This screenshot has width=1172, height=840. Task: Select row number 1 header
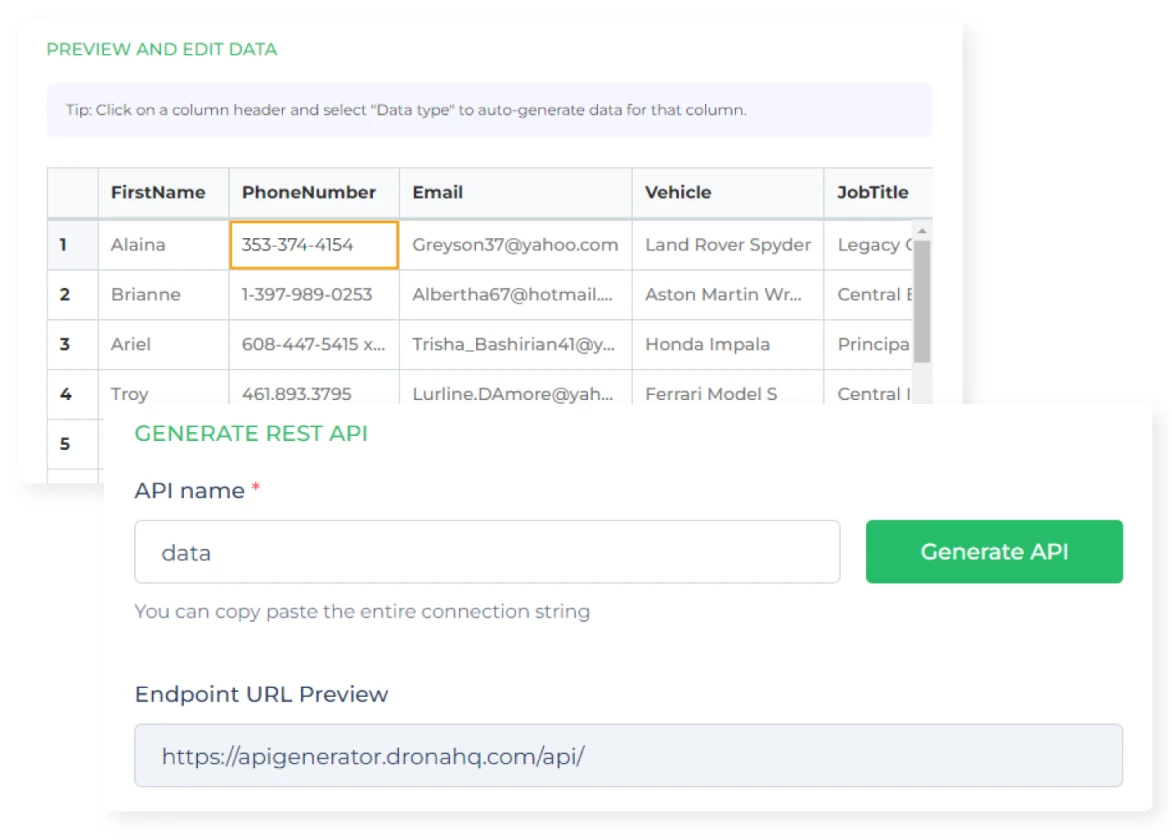point(73,244)
